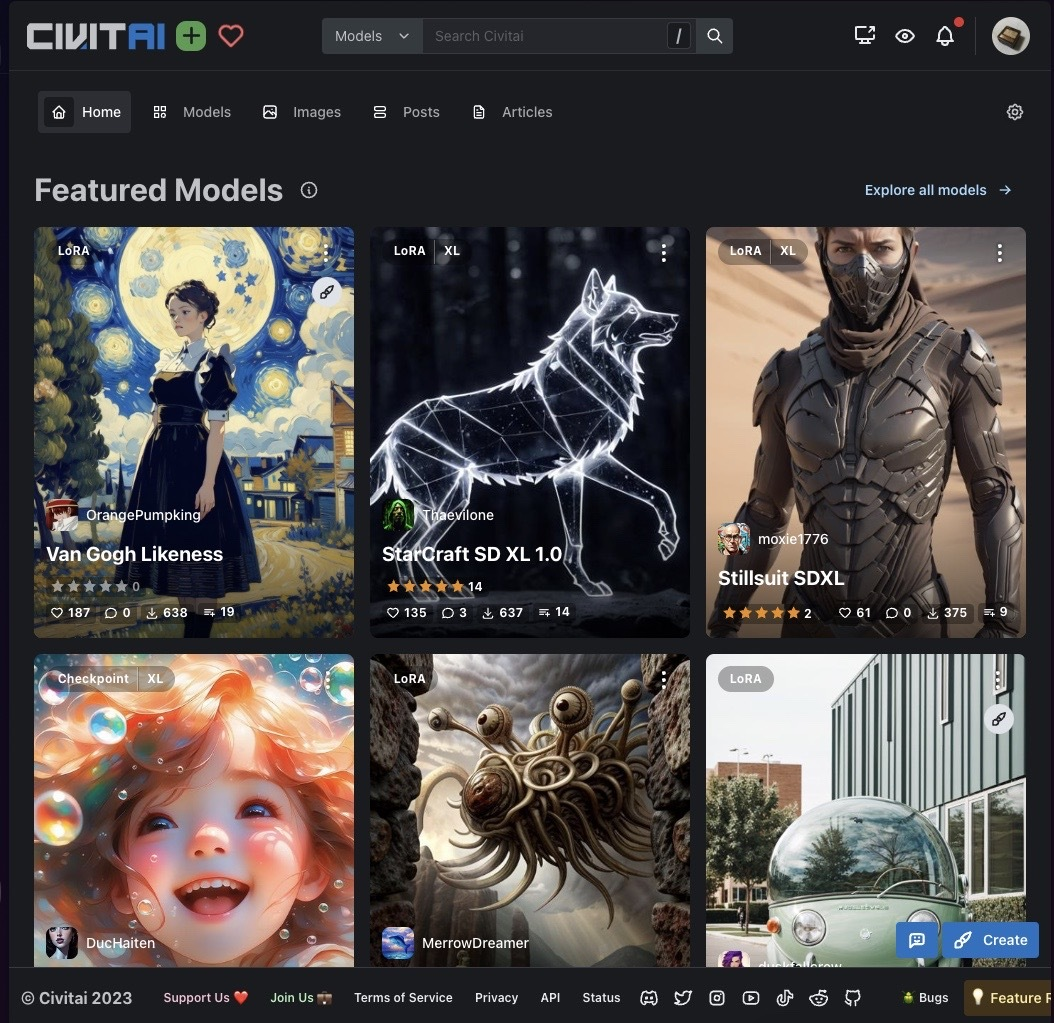
Task: Click DucHaiten creator avatar
Action: [61, 942]
